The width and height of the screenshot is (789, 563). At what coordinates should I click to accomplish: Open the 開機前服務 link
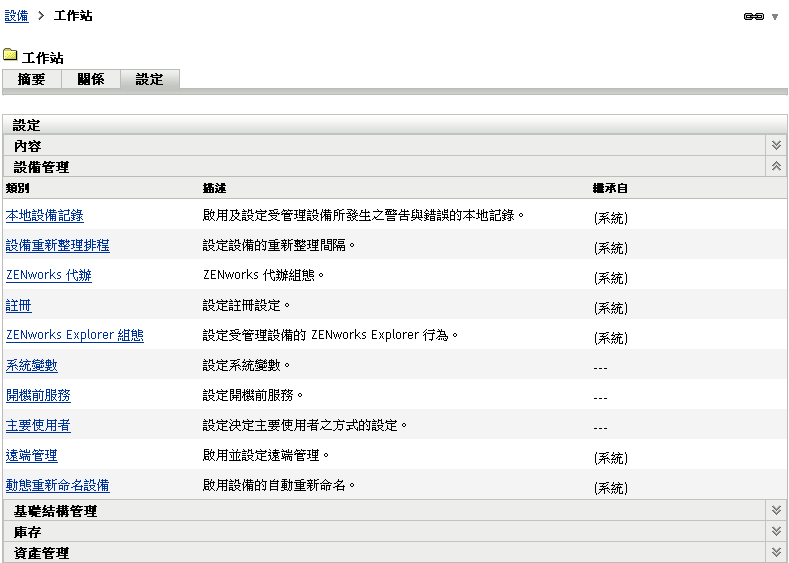tap(38, 395)
